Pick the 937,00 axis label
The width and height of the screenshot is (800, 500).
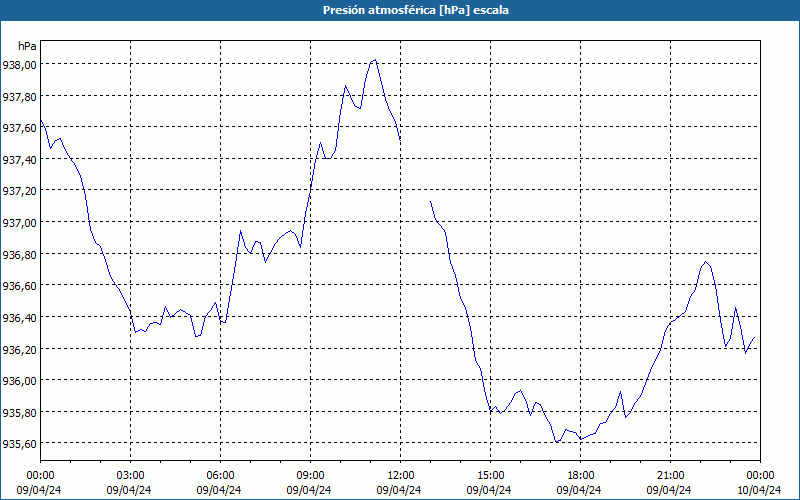pyautogui.click(x=19, y=222)
